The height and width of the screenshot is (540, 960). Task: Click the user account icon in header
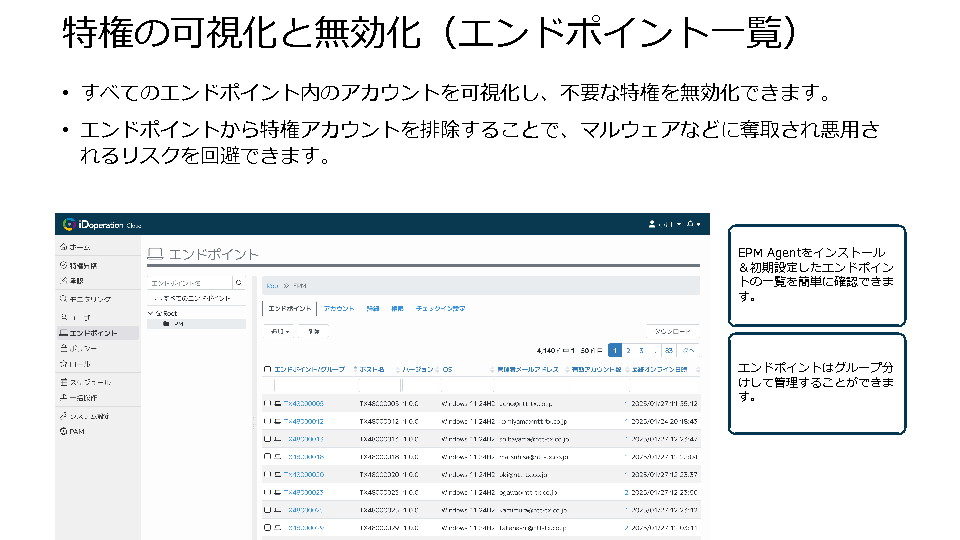pos(653,224)
